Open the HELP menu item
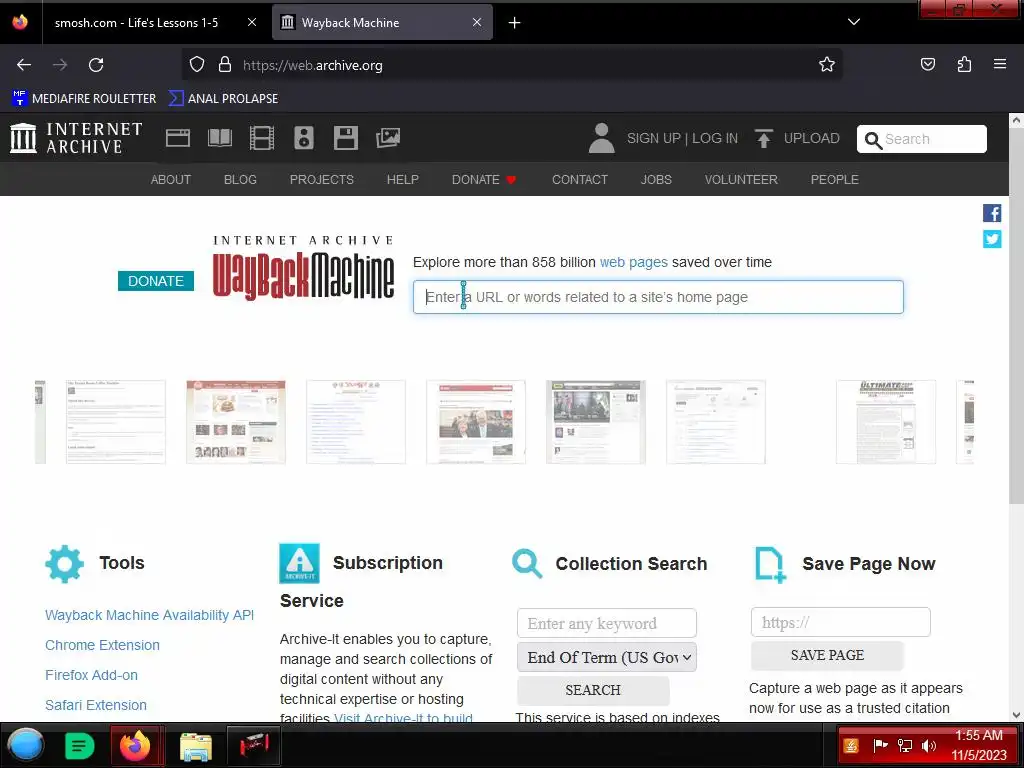 (402, 180)
